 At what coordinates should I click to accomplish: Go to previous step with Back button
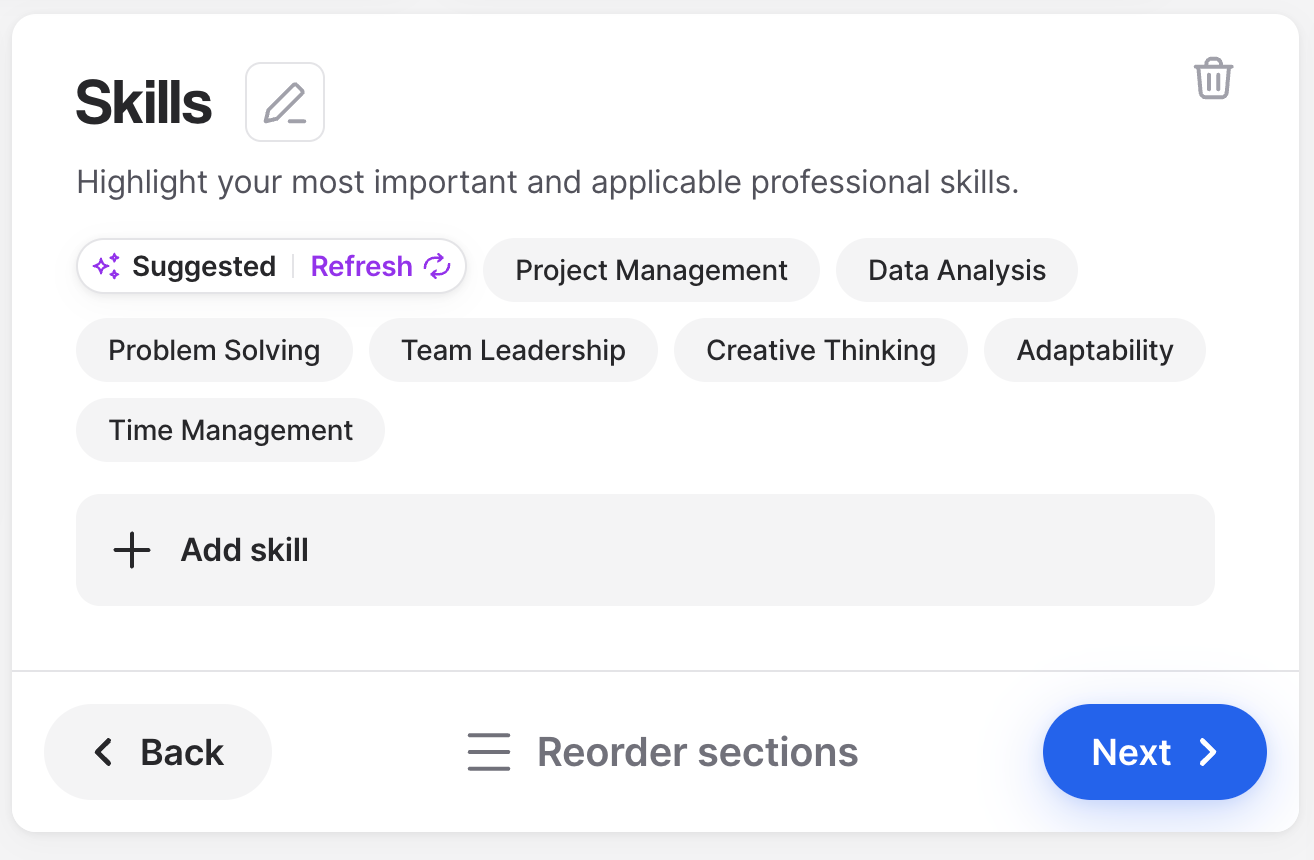point(158,752)
